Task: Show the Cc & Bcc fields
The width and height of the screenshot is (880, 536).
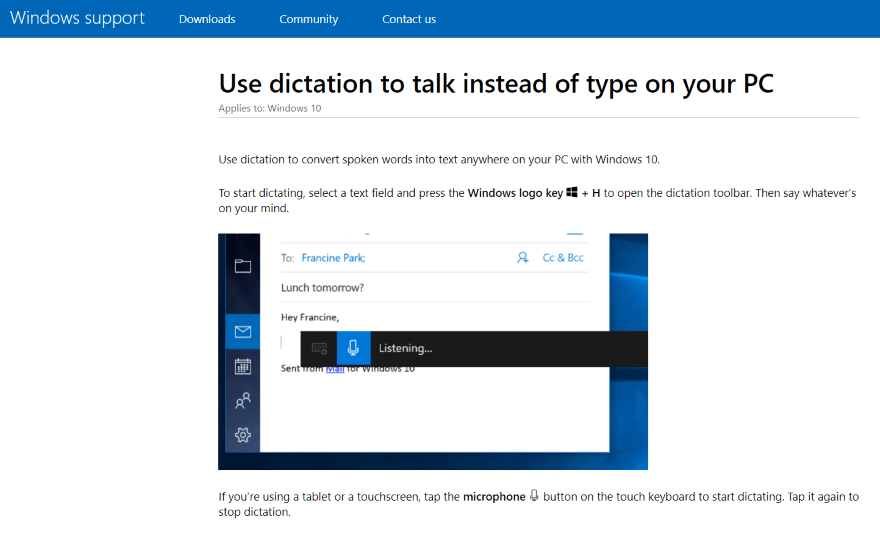Action: tap(563, 258)
